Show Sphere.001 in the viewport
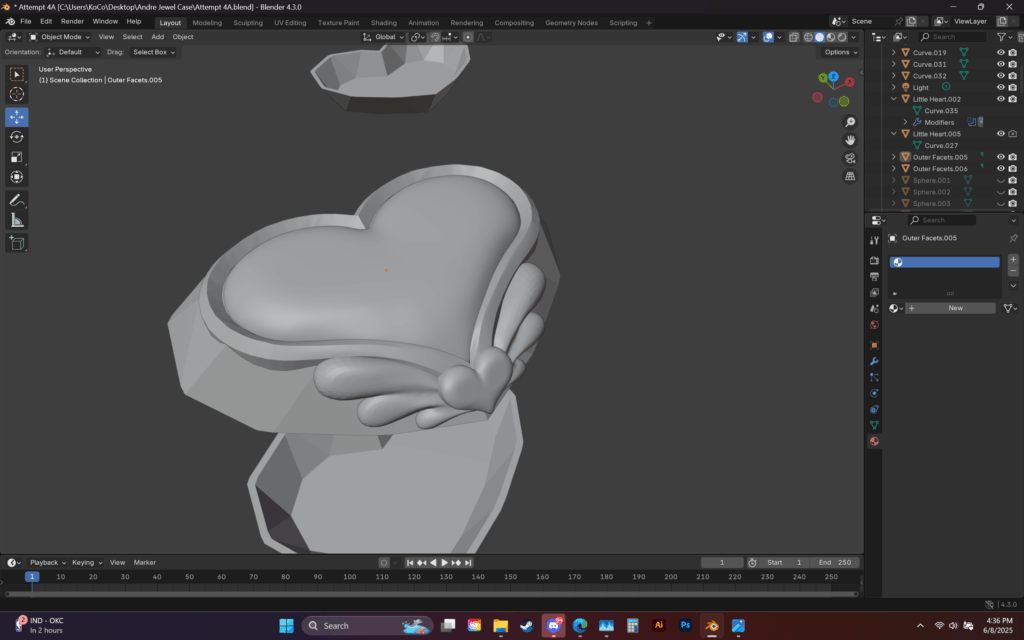This screenshot has width=1024, height=640. point(1000,180)
